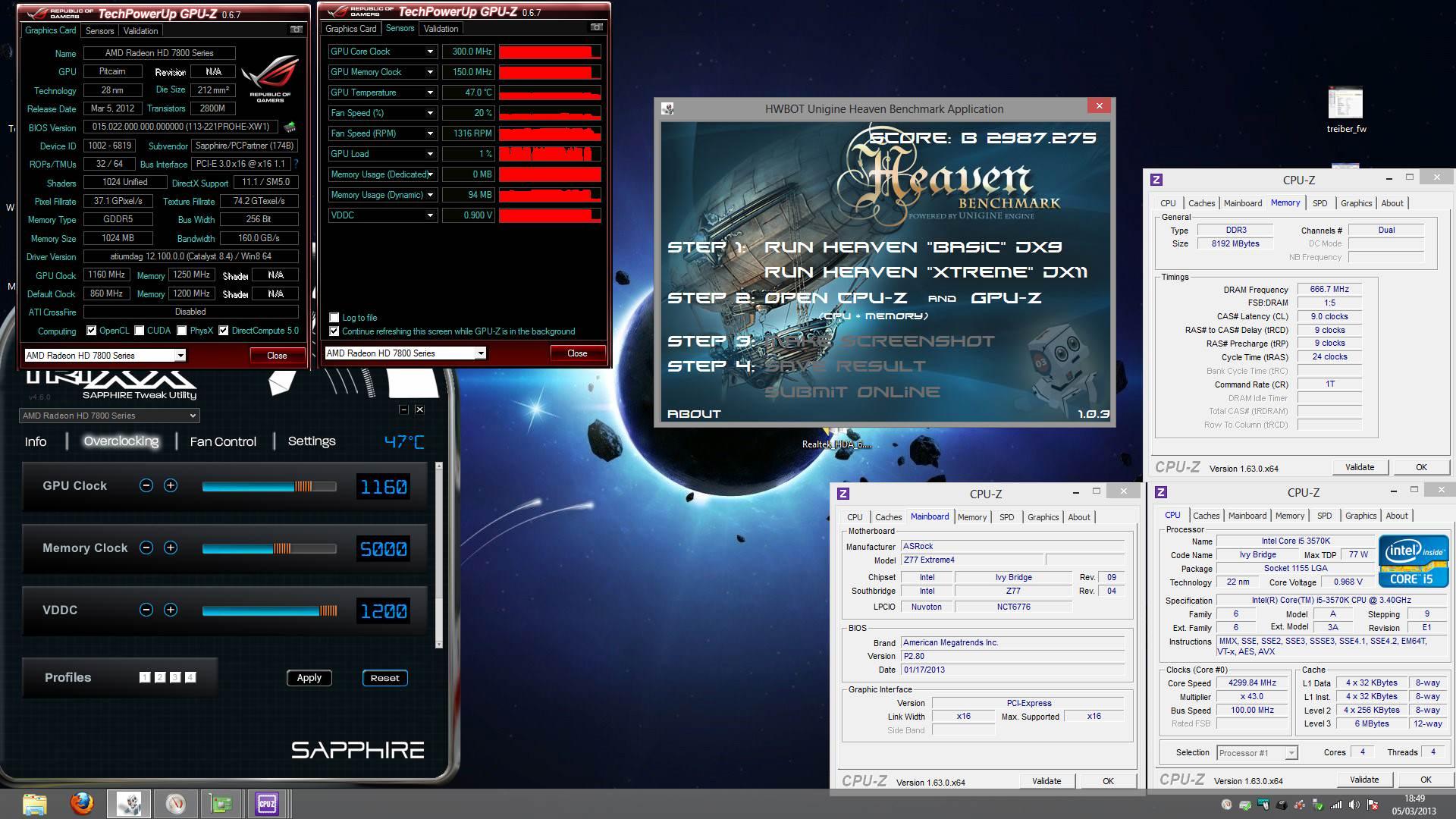
Task: Toggle Continue refreshing in background checkbox
Action: pyautogui.click(x=334, y=331)
